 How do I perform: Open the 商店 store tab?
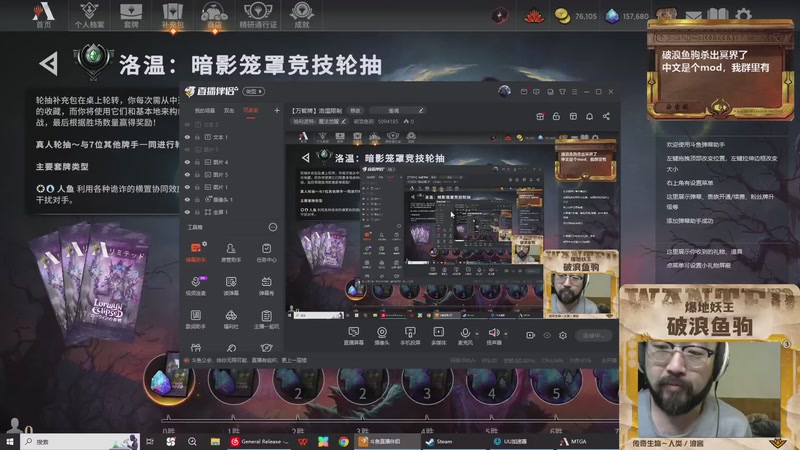[214, 15]
